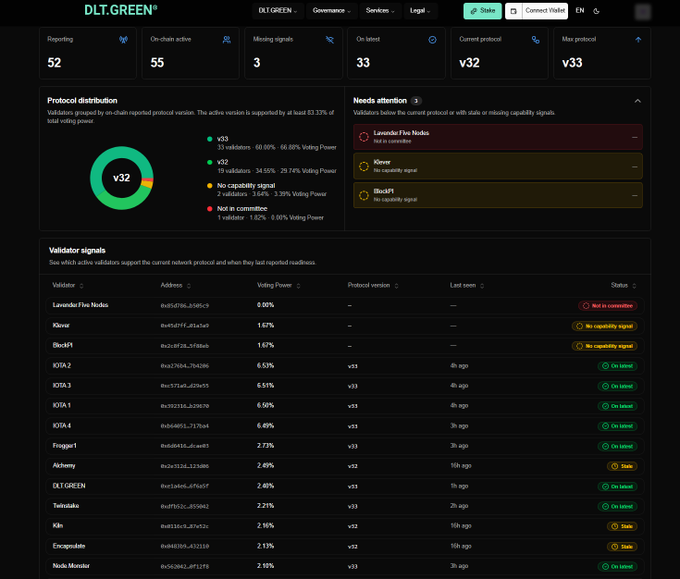Click the Stake button
Screen dimensions: 680x579
(482, 11)
